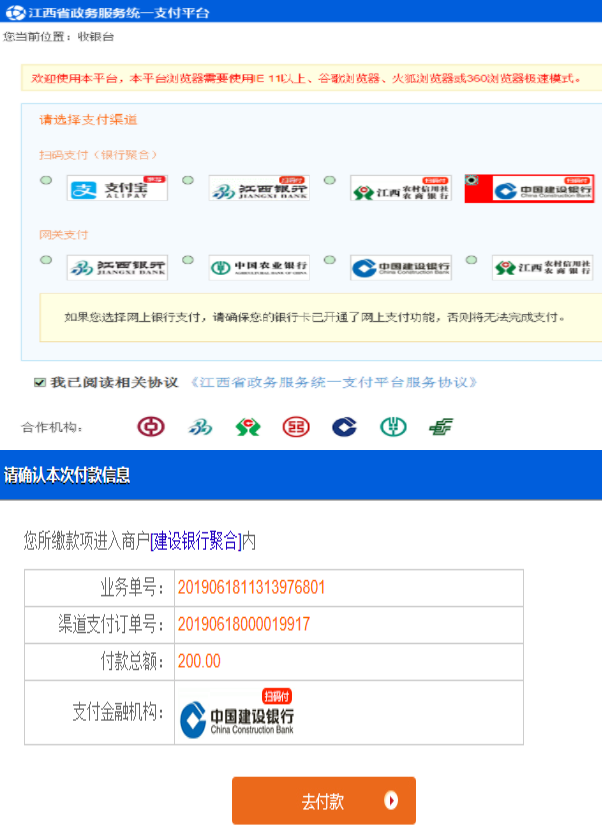Click the 业务单号 label cell
This screenshot has width=602, height=837.
100,588
